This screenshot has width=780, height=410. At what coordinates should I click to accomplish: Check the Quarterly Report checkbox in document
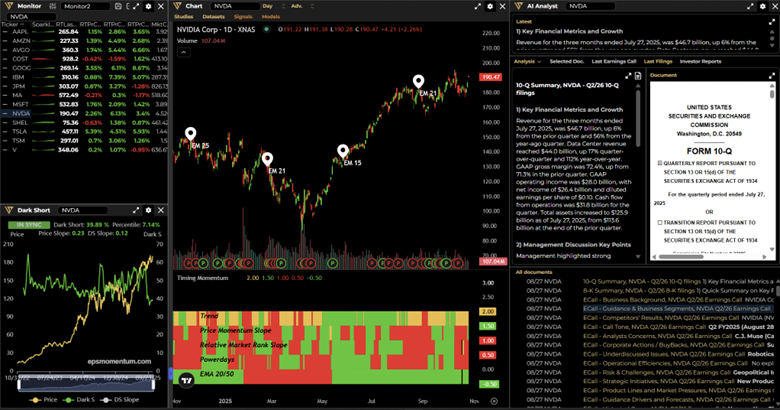[660, 163]
